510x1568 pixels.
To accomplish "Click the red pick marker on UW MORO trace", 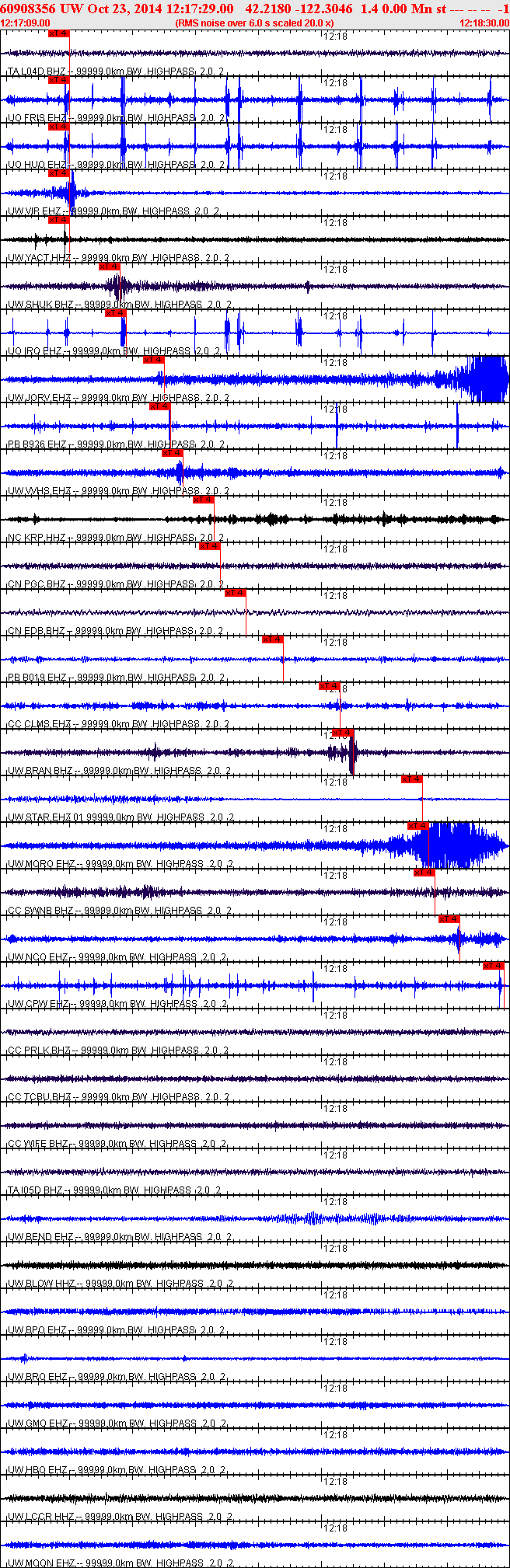I will click(x=418, y=826).
